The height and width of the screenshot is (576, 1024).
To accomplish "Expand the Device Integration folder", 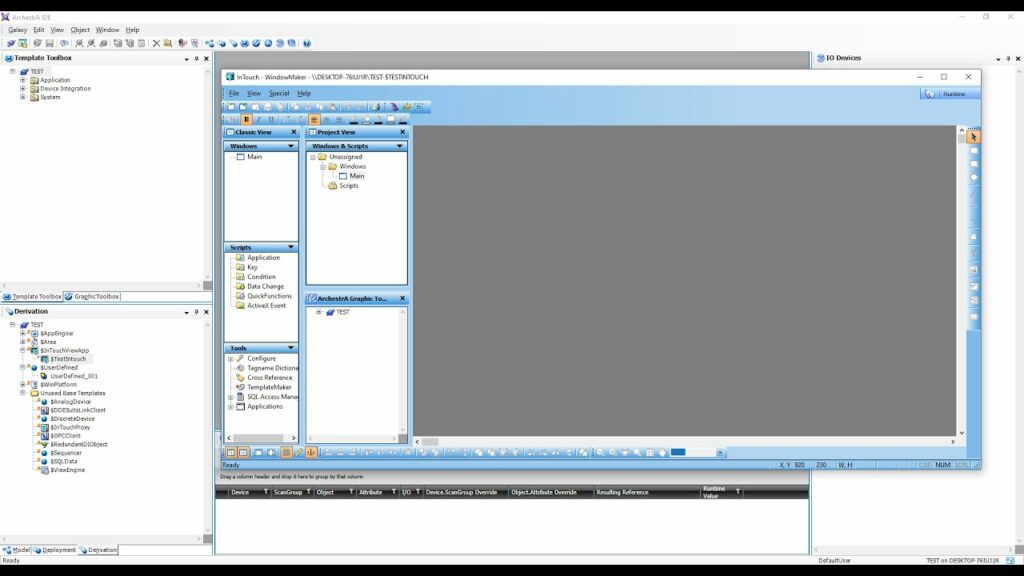I will point(23,88).
